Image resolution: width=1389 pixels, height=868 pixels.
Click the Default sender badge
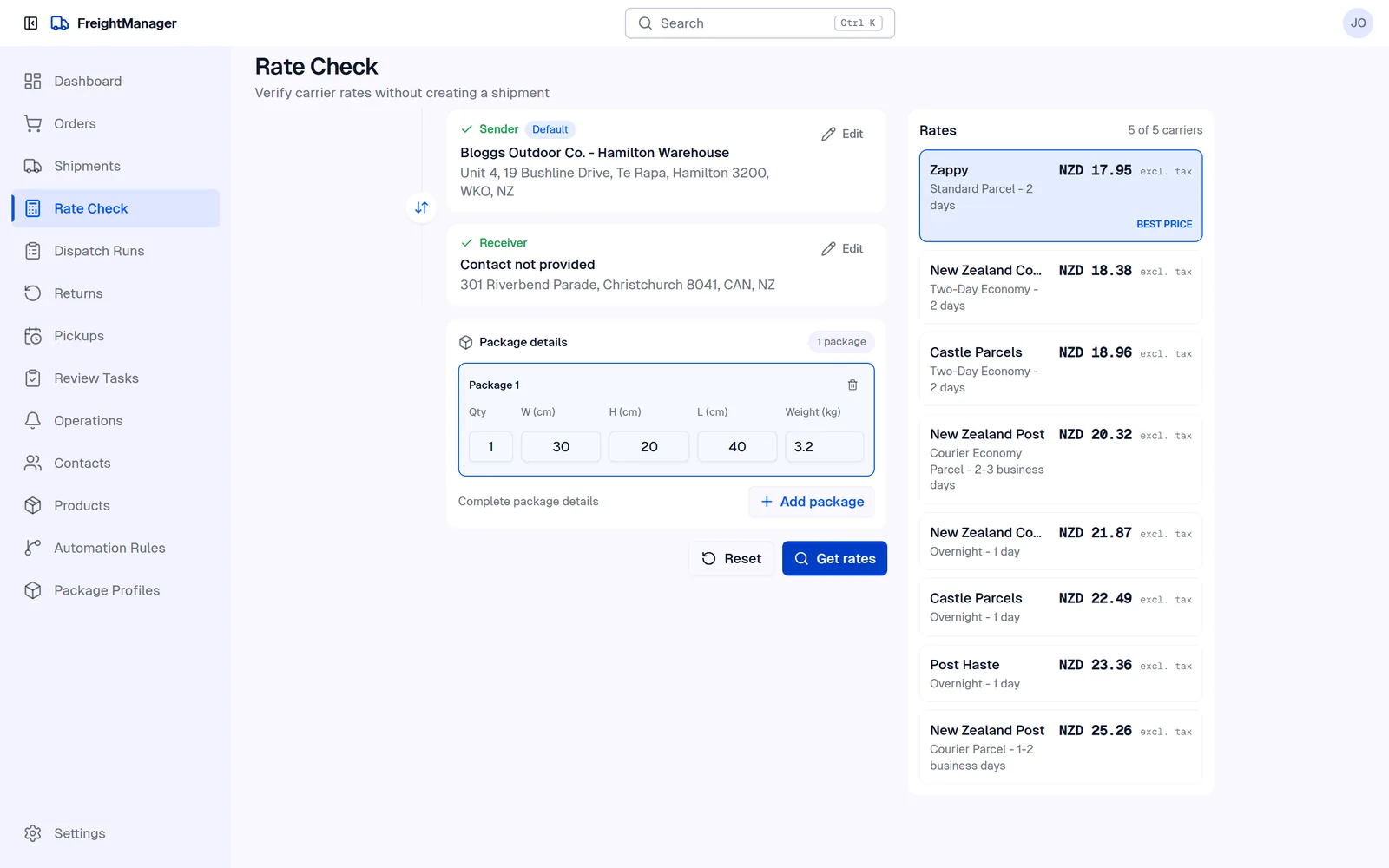(550, 129)
